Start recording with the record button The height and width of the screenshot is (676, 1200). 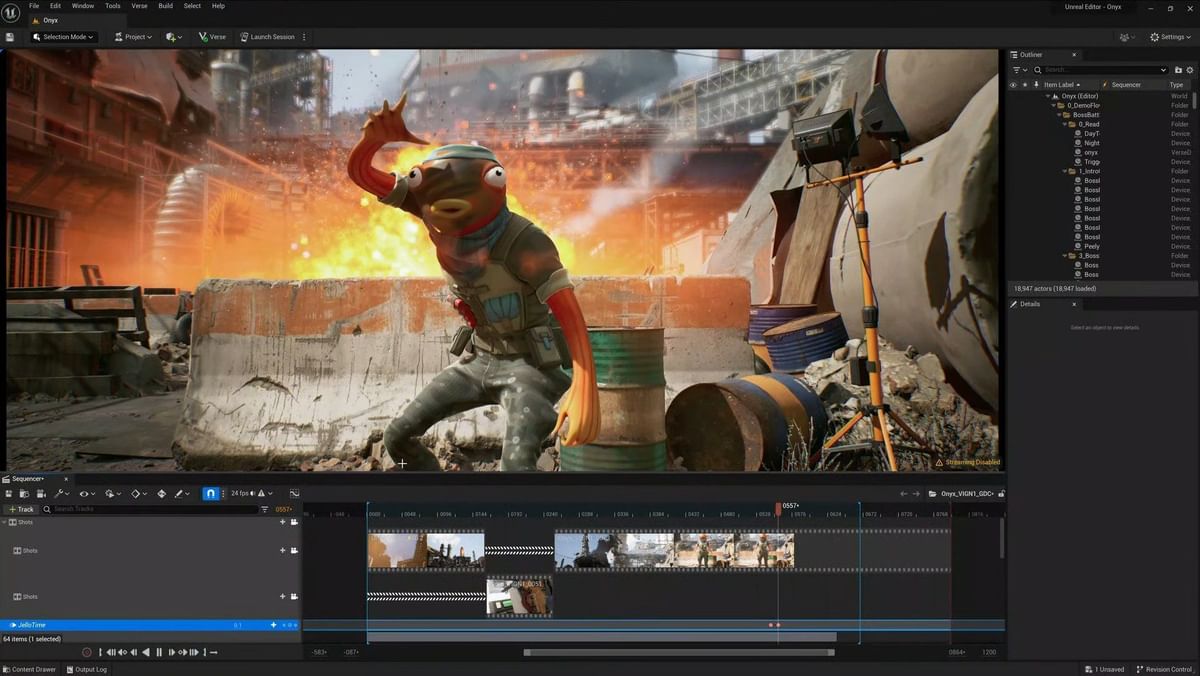tap(86, 652)
